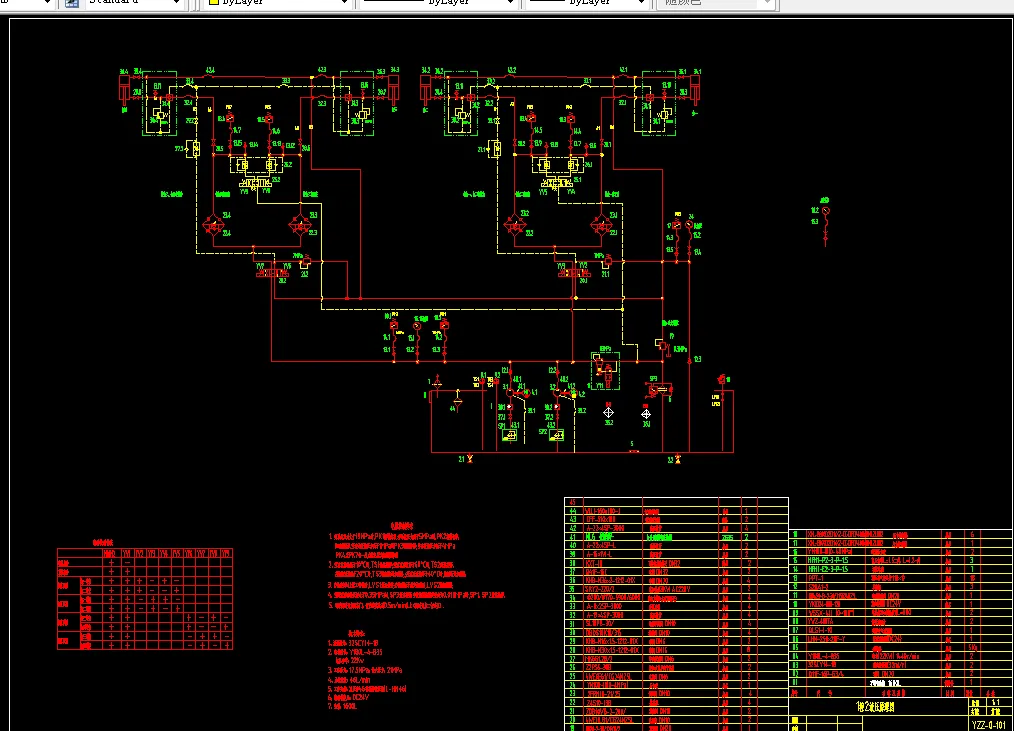Select the YV1 column header in solenoid table
Viewport: 1014px width, 731px height.
127,554
